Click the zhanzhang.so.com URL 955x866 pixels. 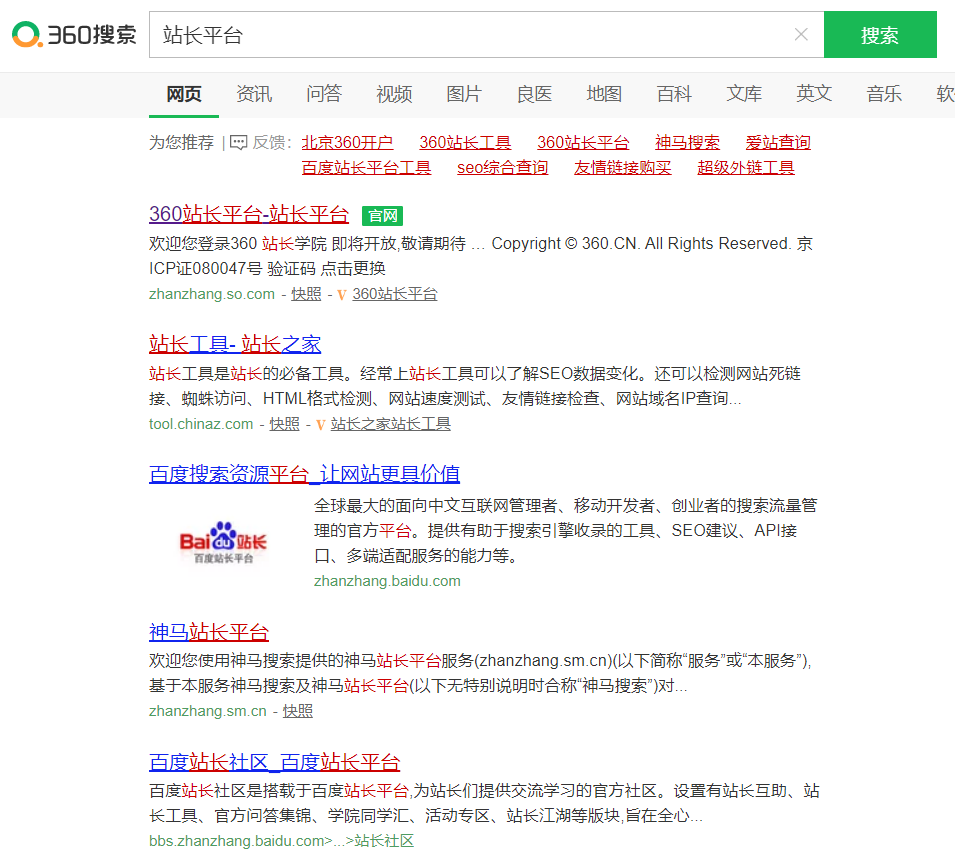click(212, 294)
